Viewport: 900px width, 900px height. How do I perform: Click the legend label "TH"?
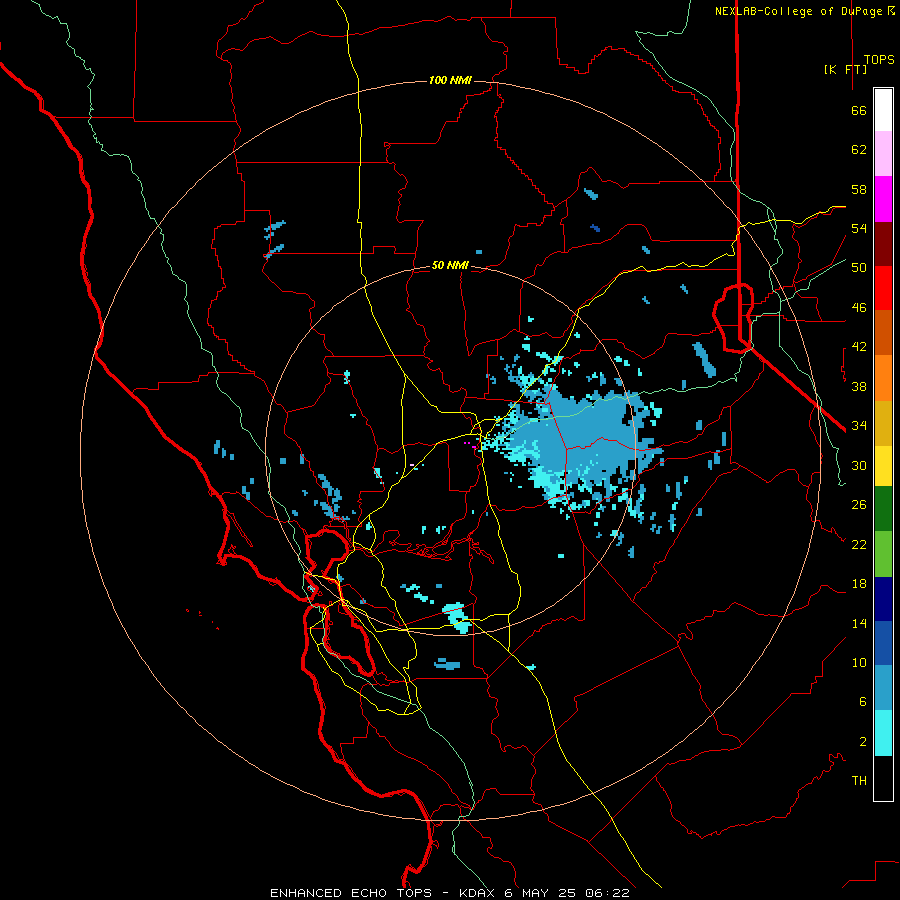click(x=859, y=781)
